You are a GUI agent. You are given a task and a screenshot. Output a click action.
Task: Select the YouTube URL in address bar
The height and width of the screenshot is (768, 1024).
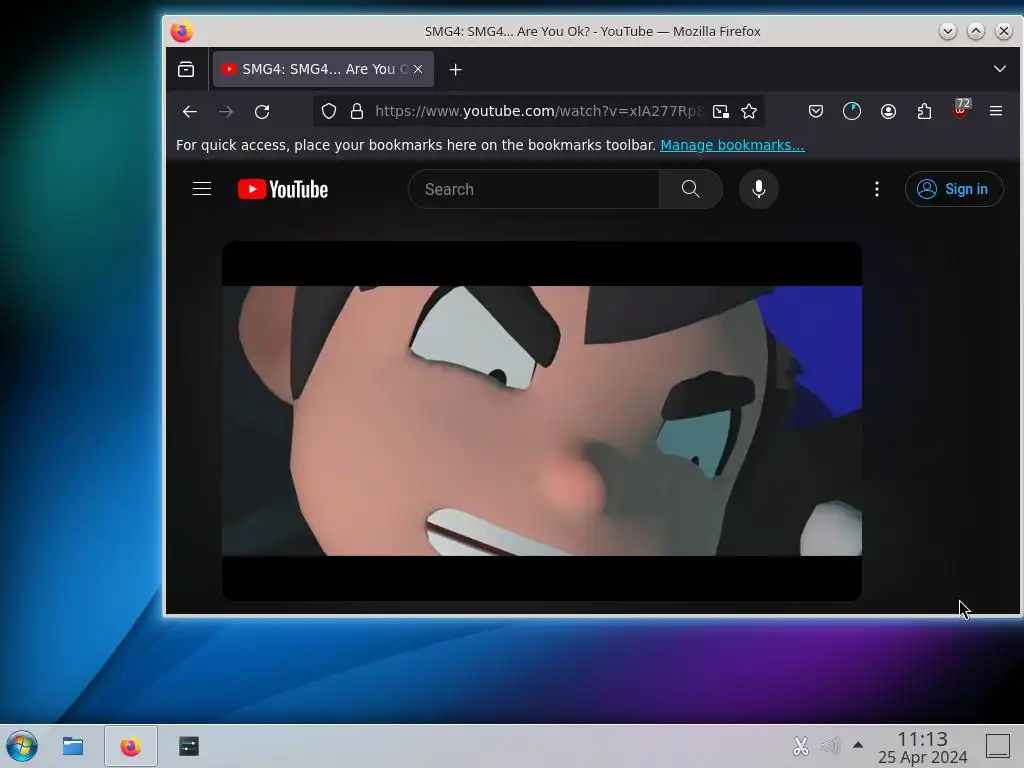(538, 112)
